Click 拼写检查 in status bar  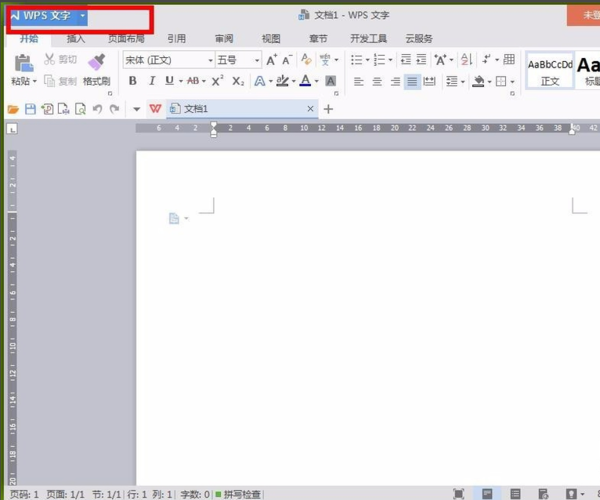(x=238, y=494)
